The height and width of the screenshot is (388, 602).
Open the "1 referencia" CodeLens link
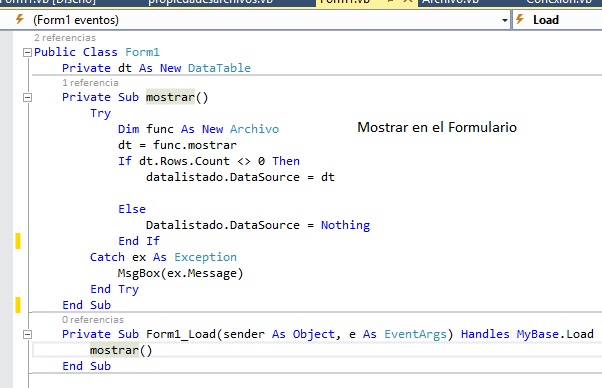[x=90, y=83]
